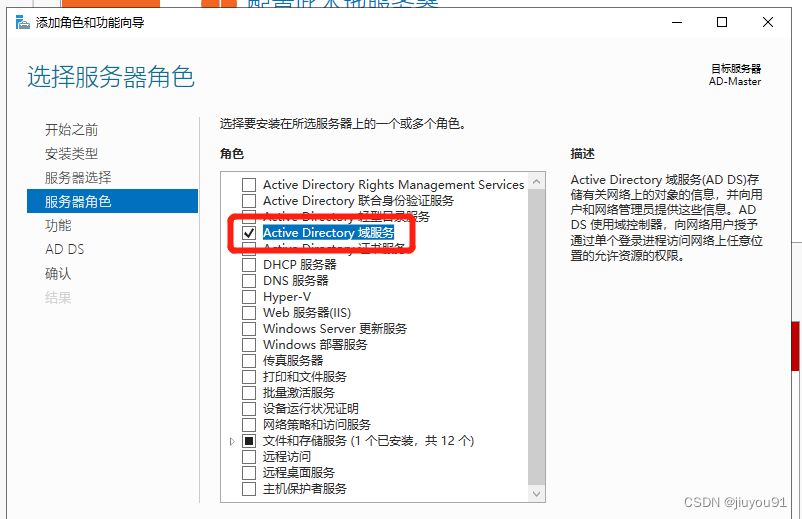Tick the 主机保护者服务 checkbox

(x=249, y=489)
